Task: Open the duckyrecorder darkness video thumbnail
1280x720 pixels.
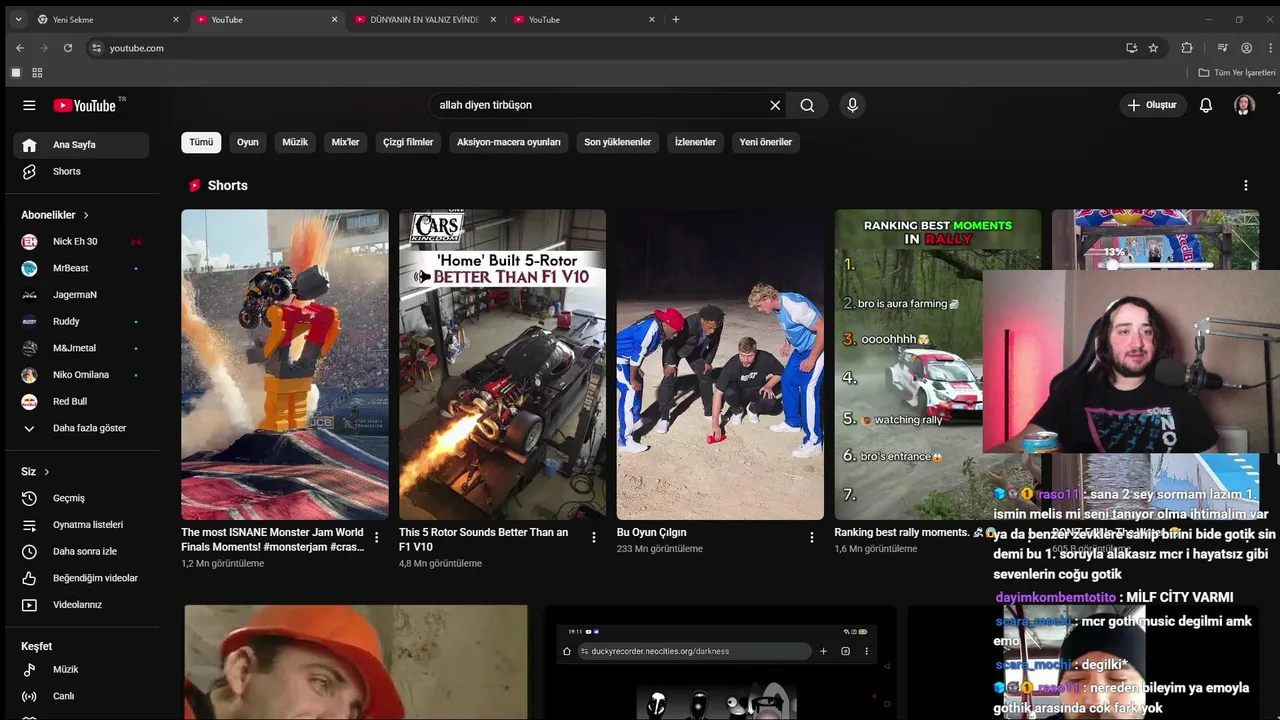Action: point(718,662)
